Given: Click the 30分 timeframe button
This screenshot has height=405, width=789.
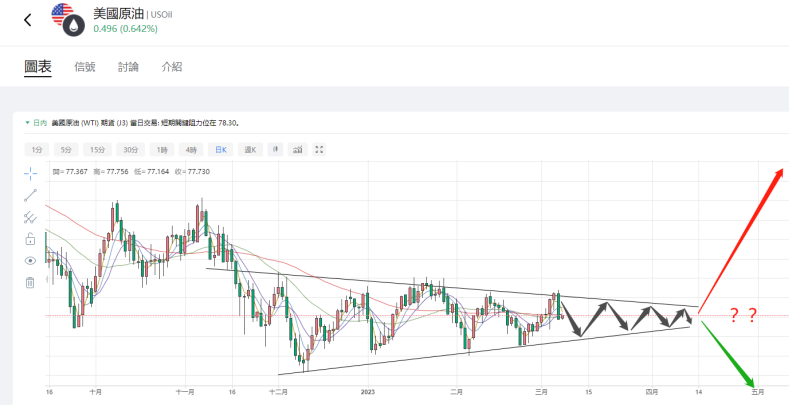Looking at the screenshot, I should (x=130, y=149).
